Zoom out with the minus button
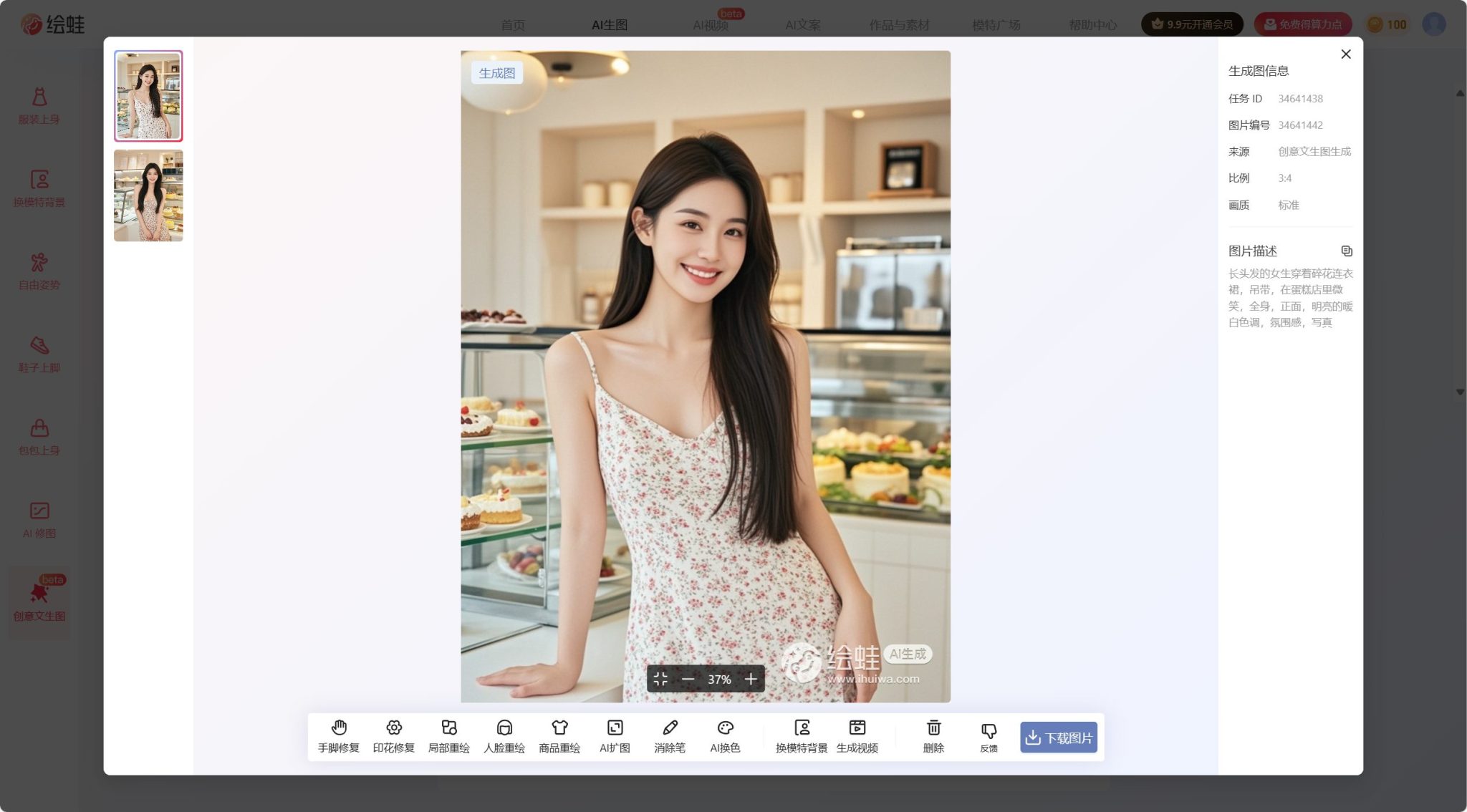This screenshot has width=1467, height=812. 688,679
